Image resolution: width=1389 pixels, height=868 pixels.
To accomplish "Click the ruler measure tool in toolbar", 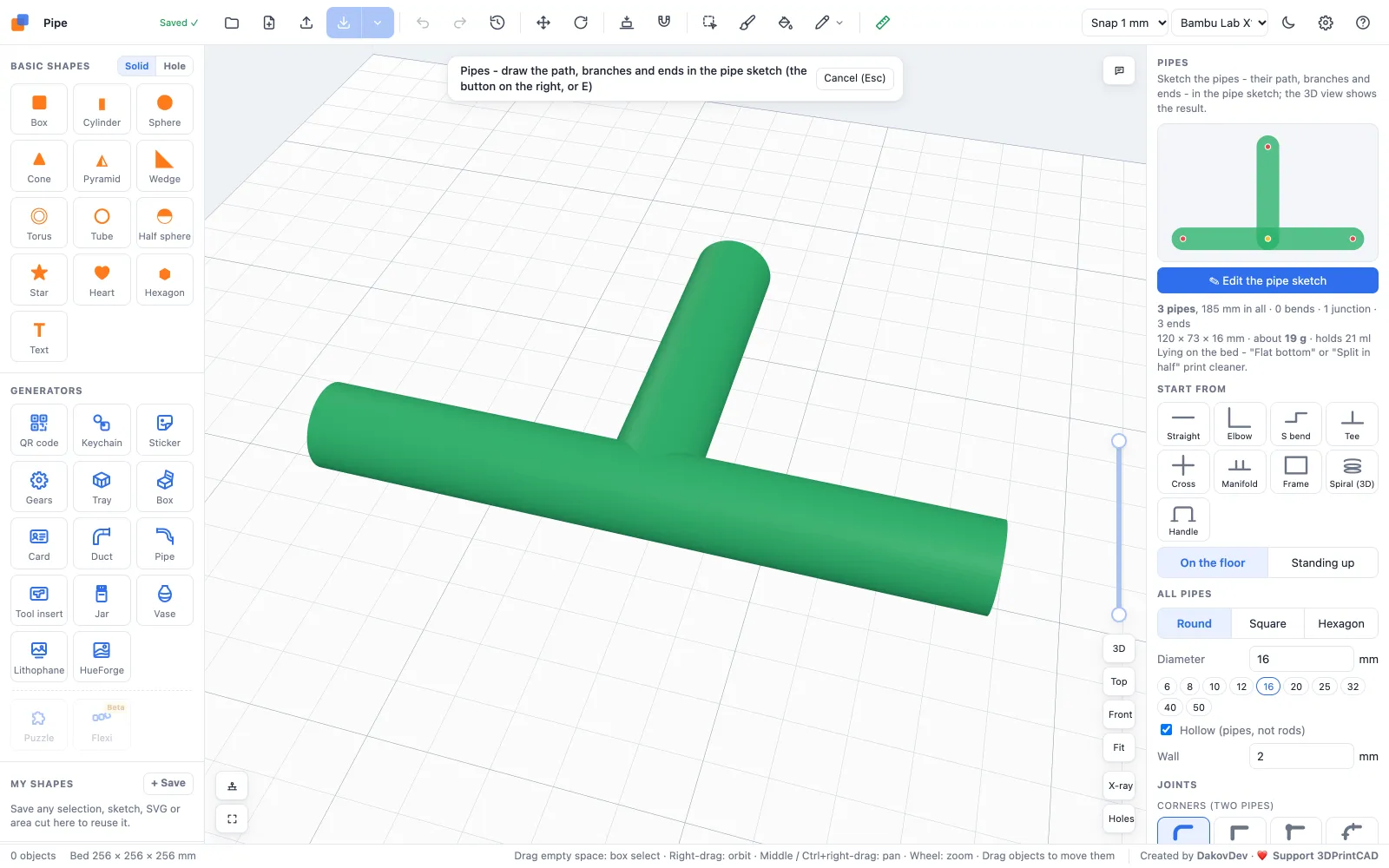I will pos(882,23).
